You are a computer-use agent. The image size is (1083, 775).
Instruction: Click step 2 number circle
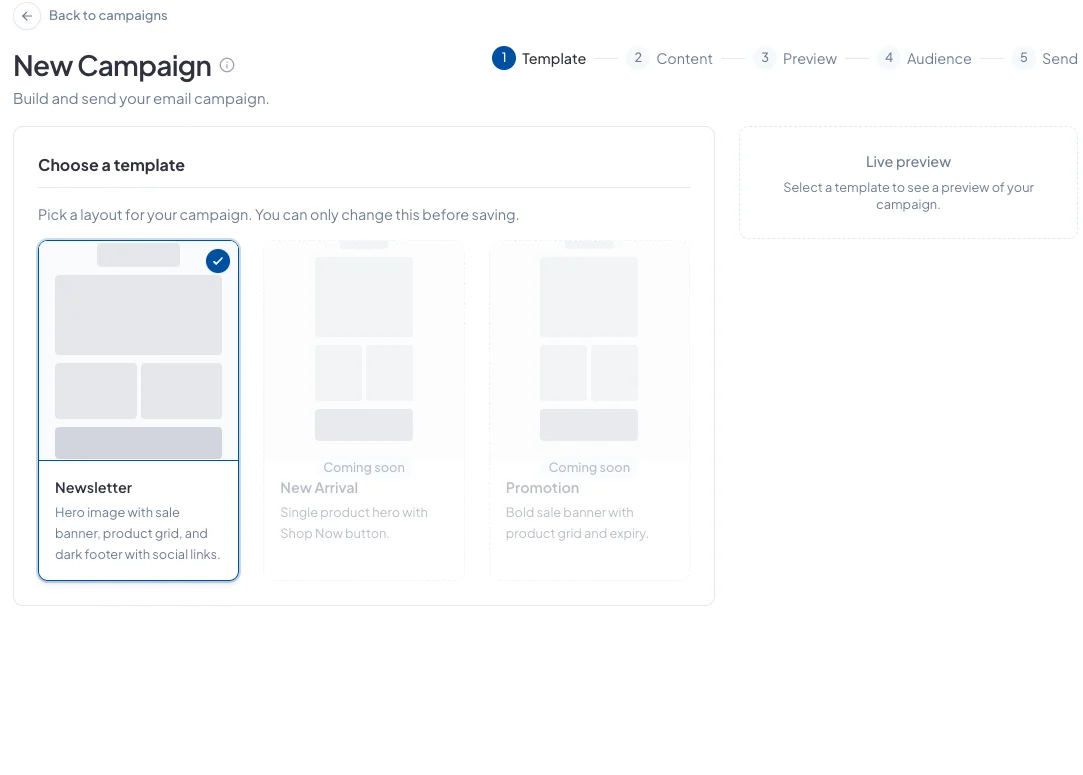638,58
